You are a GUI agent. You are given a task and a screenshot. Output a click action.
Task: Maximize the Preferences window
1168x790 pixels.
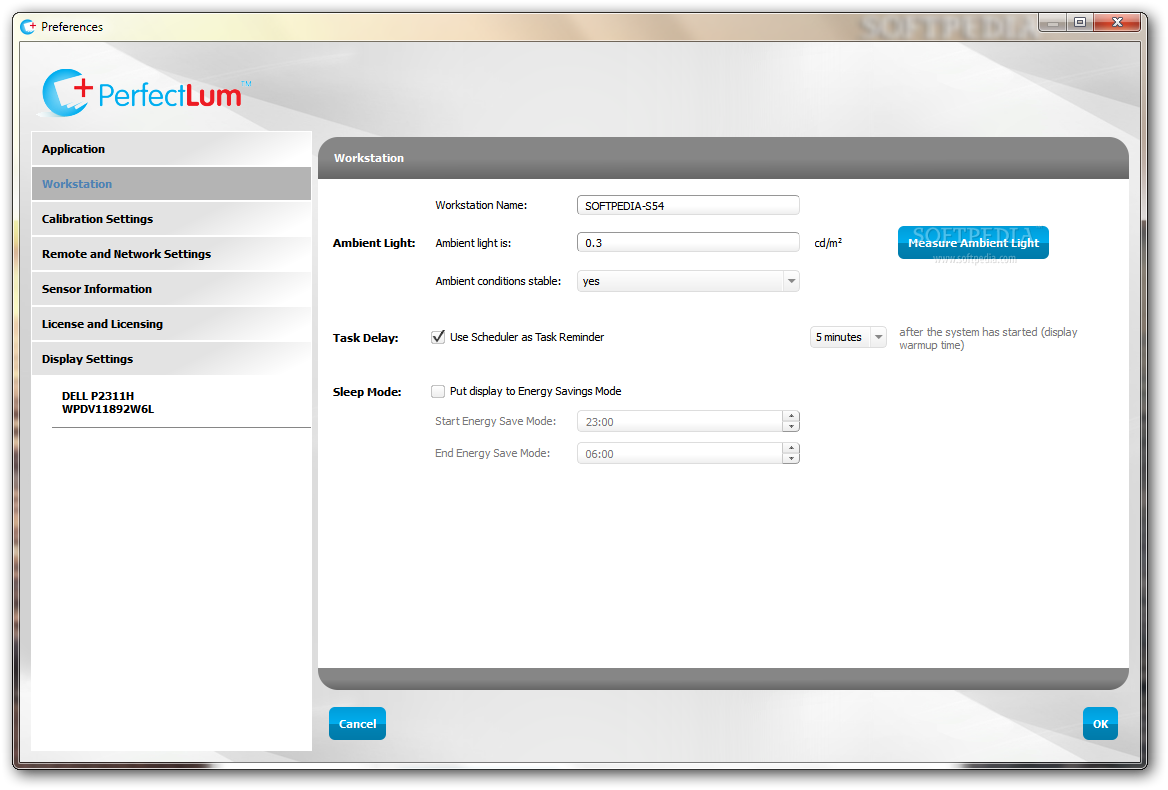click(x=1079, y=23)
